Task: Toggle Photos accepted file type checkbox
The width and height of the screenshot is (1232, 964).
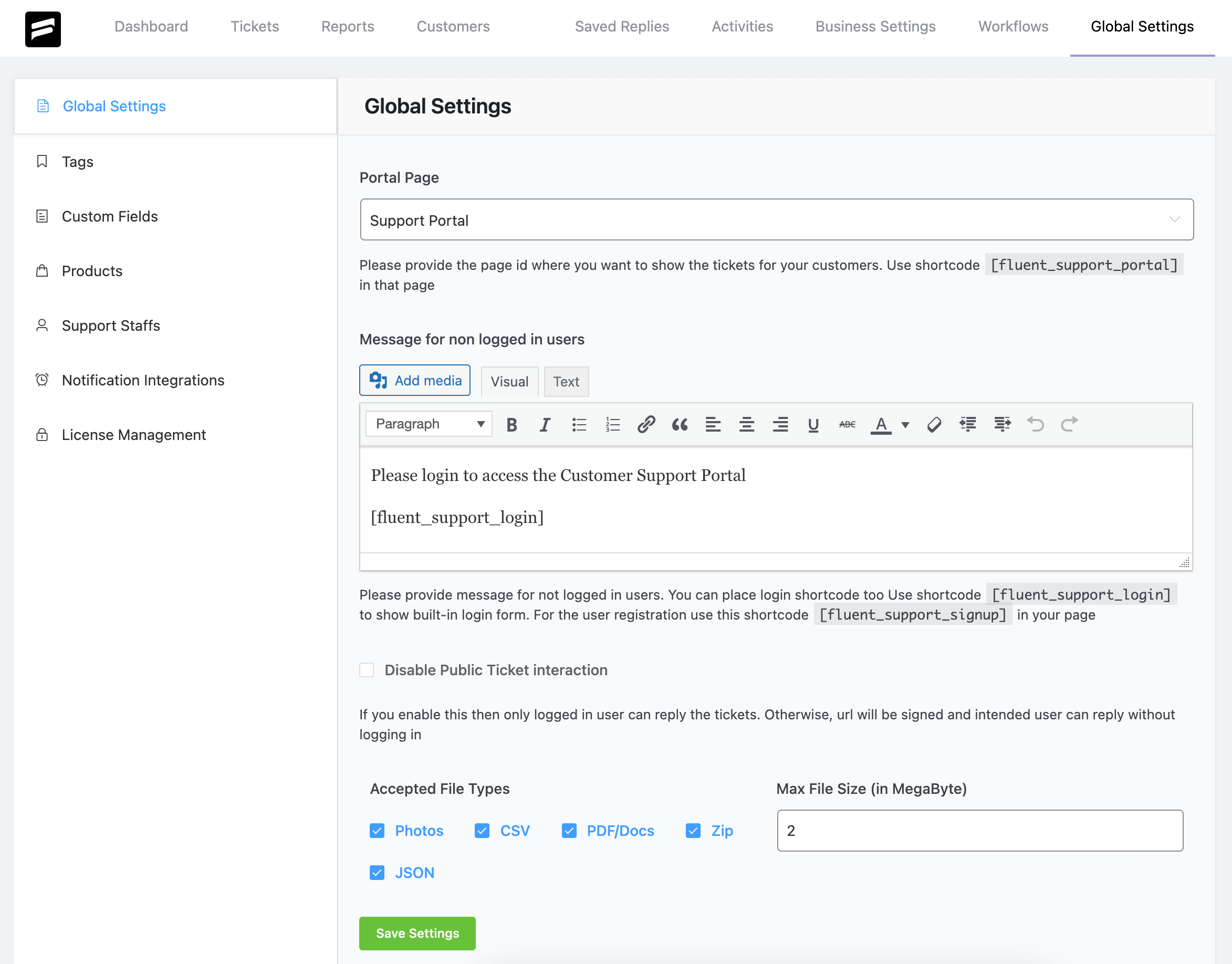Action: click(x=378, y=829)
